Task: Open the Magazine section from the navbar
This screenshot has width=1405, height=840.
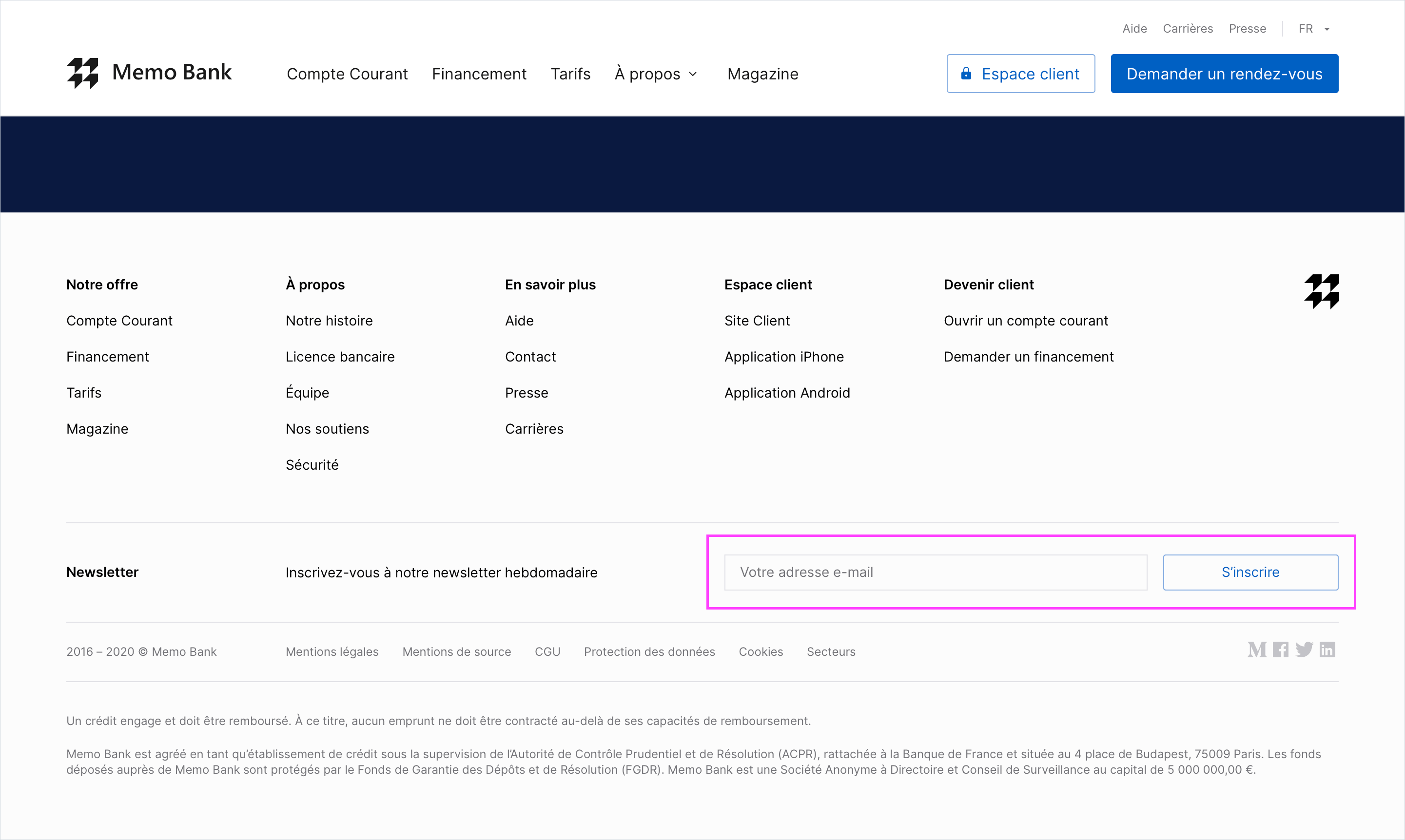Action: coord(762,74)
